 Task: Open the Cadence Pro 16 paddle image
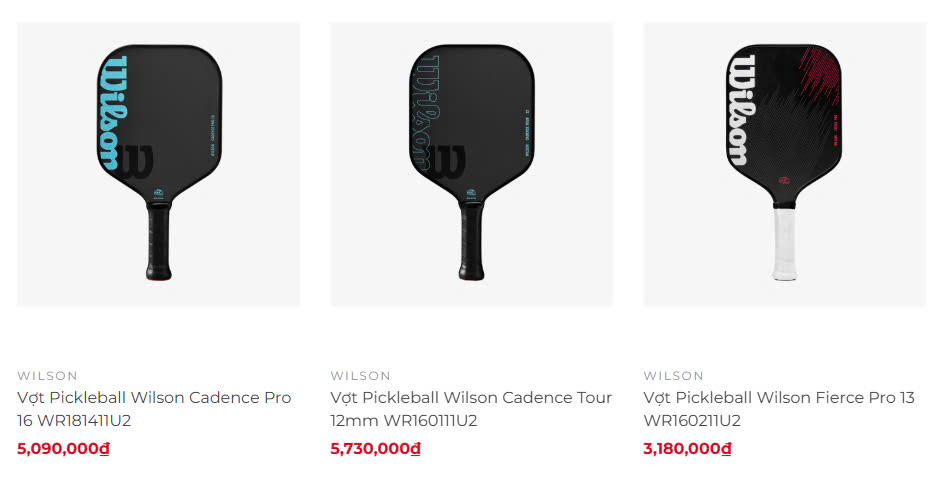(x=158, y=164)
